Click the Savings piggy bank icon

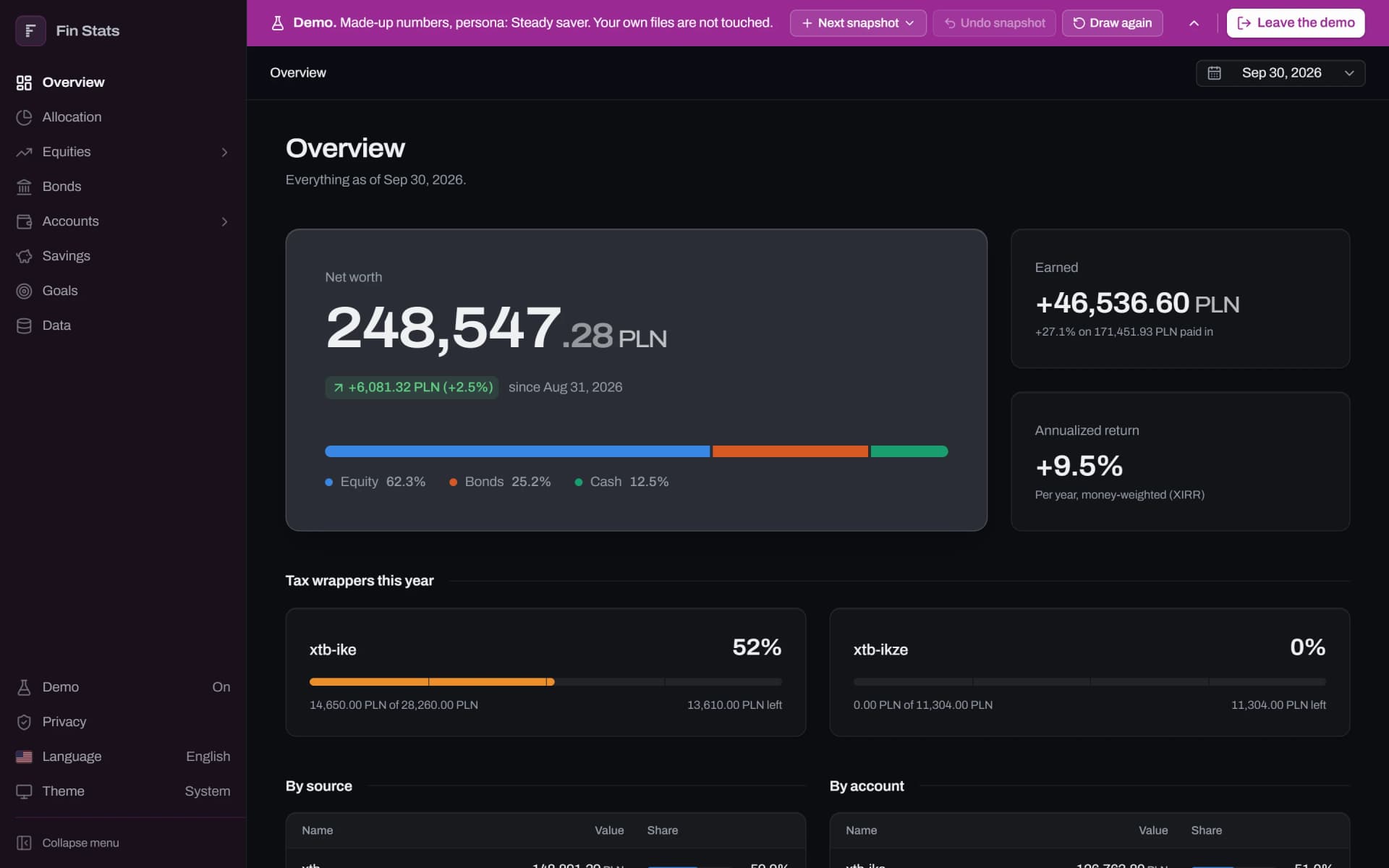[24, 256]
